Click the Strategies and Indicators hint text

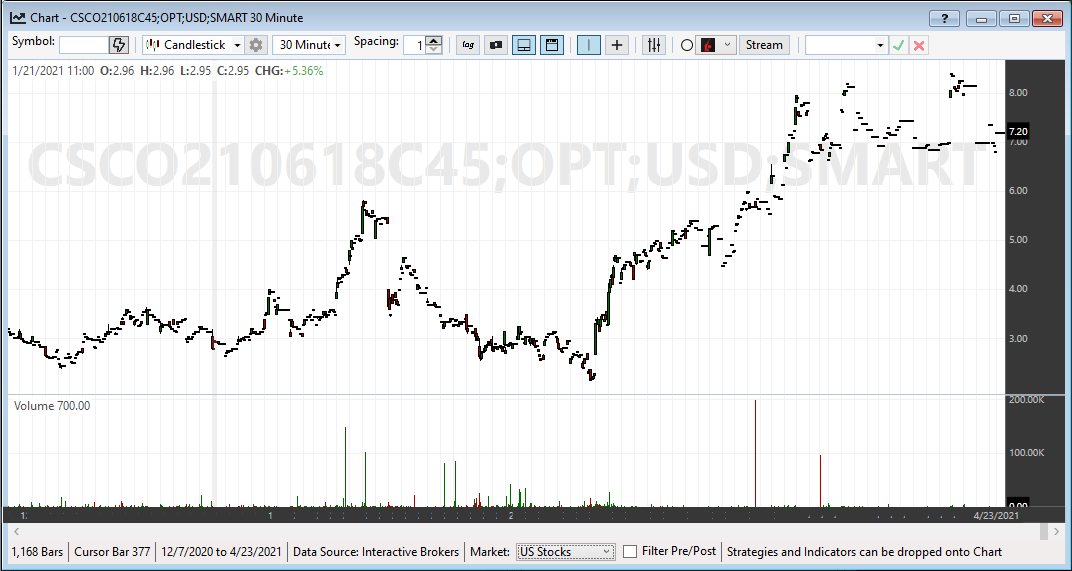864,552
